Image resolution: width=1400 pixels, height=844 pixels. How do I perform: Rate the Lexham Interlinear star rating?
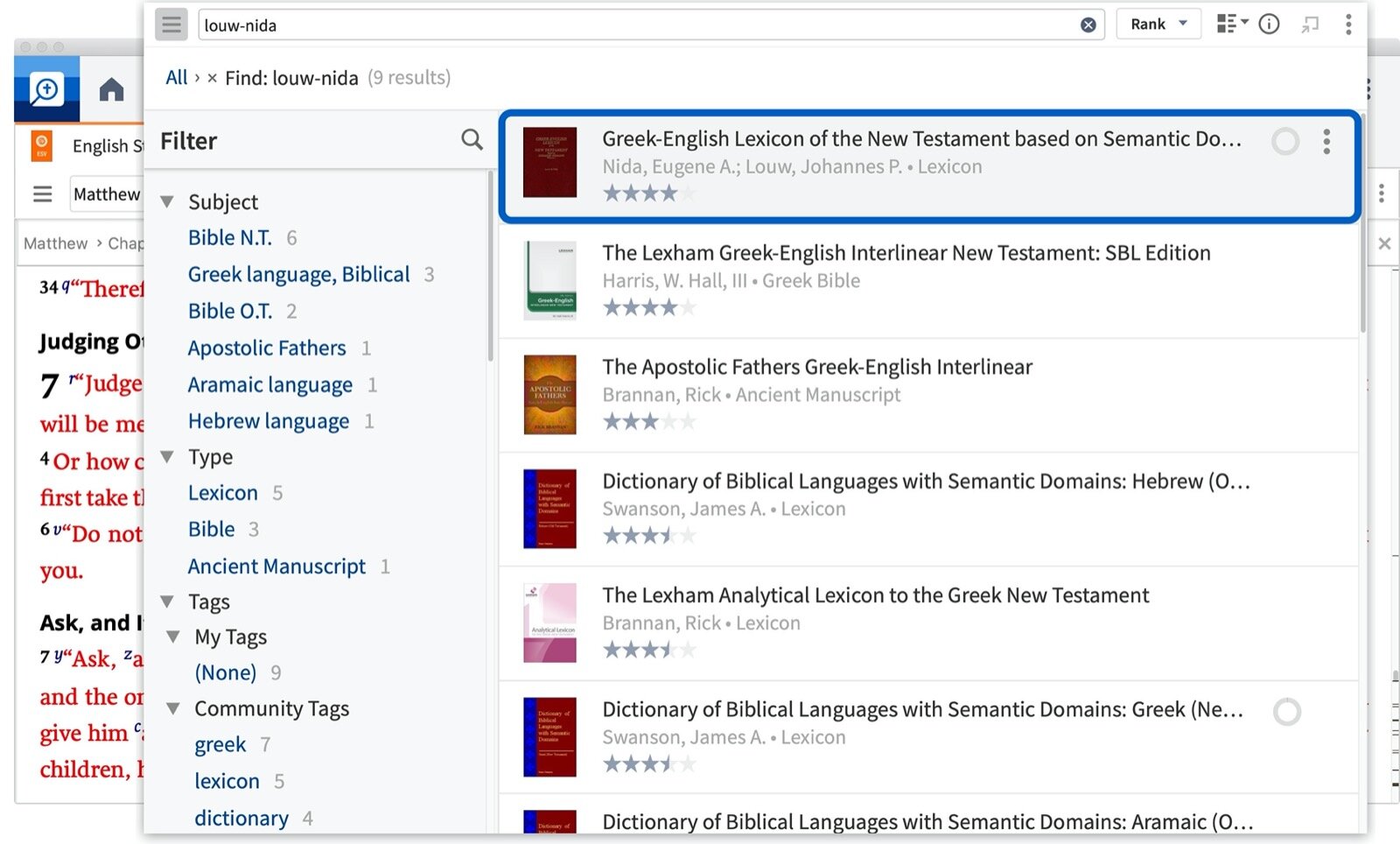point(649,307)
